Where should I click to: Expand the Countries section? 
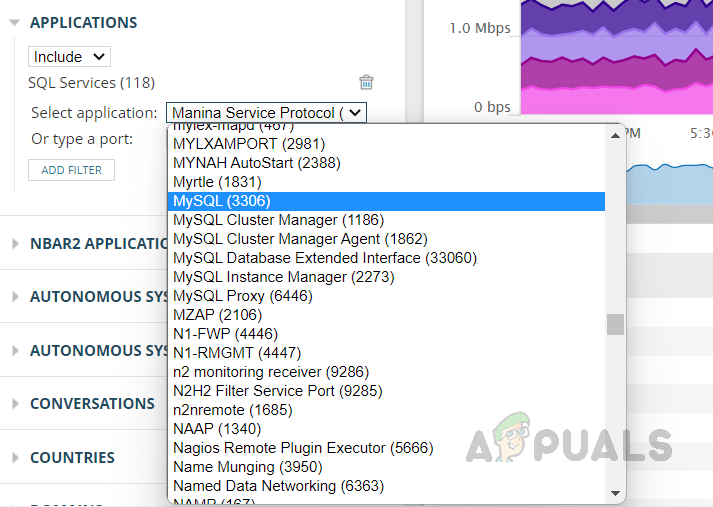point(15,458)
